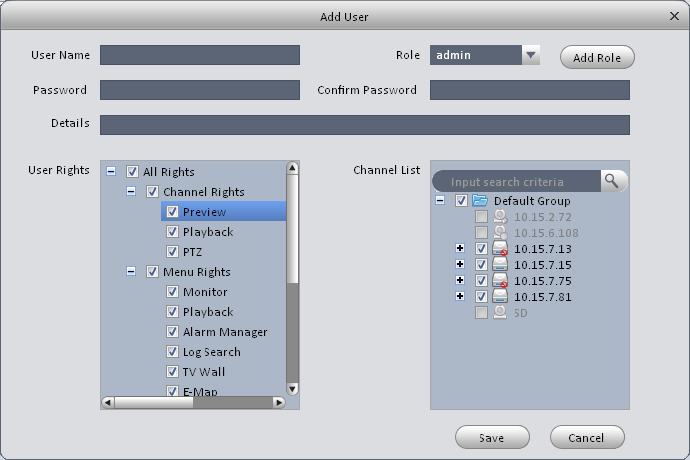Click the User Rights horizontal scrollbar thumb

click(154, 402)
